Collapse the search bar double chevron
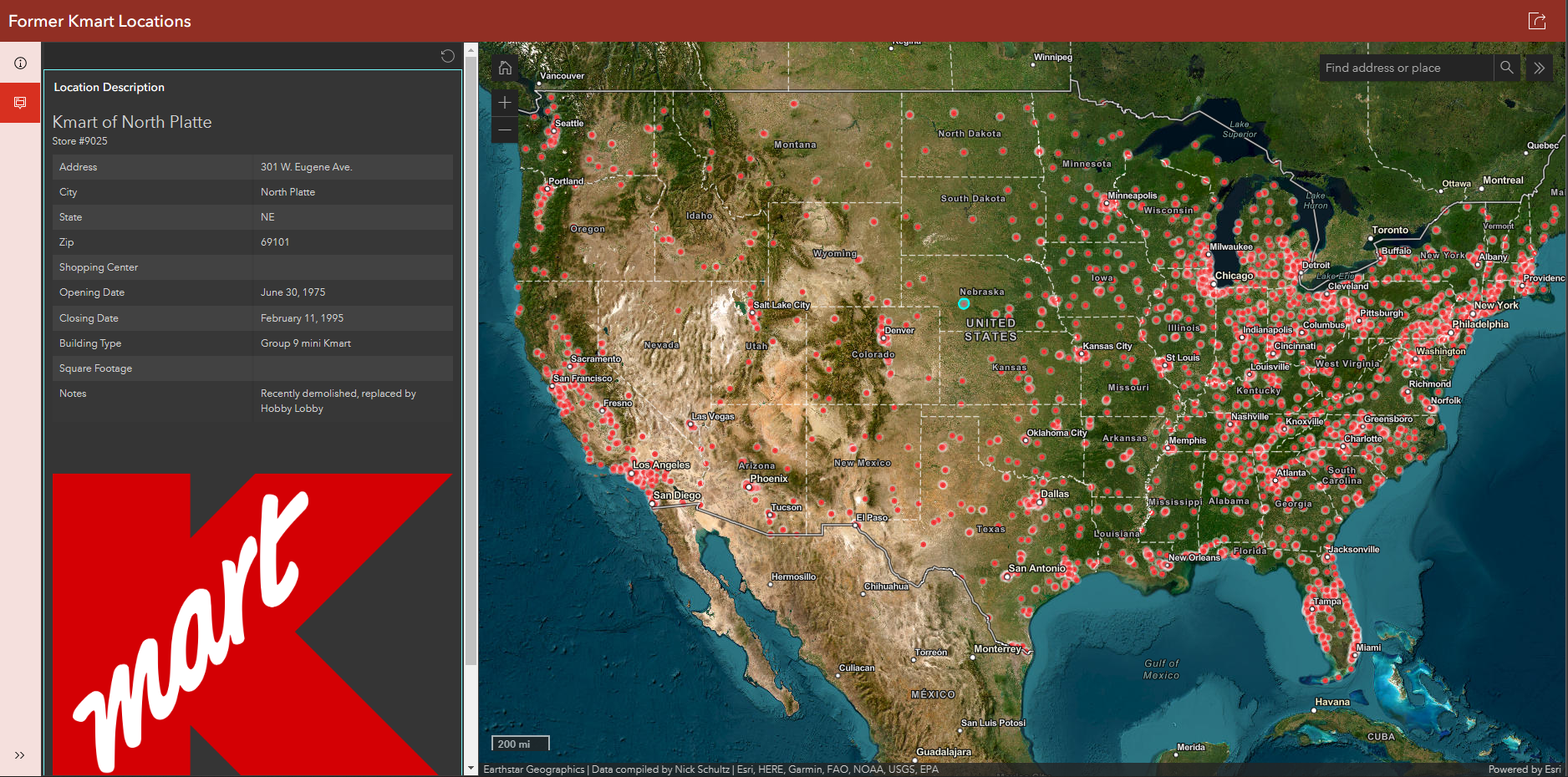Screen dimensions: 1568x777 pyautogui.click(x=1539, y=68)
